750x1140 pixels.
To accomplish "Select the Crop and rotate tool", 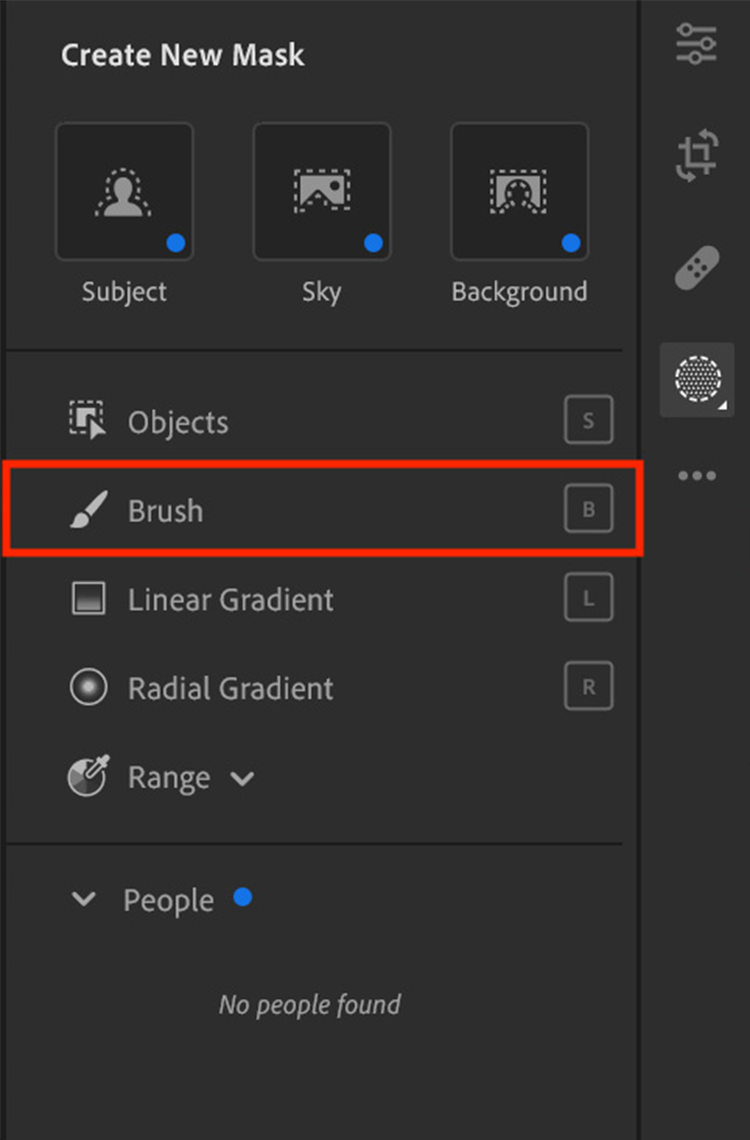I will (x=696, y=158).
